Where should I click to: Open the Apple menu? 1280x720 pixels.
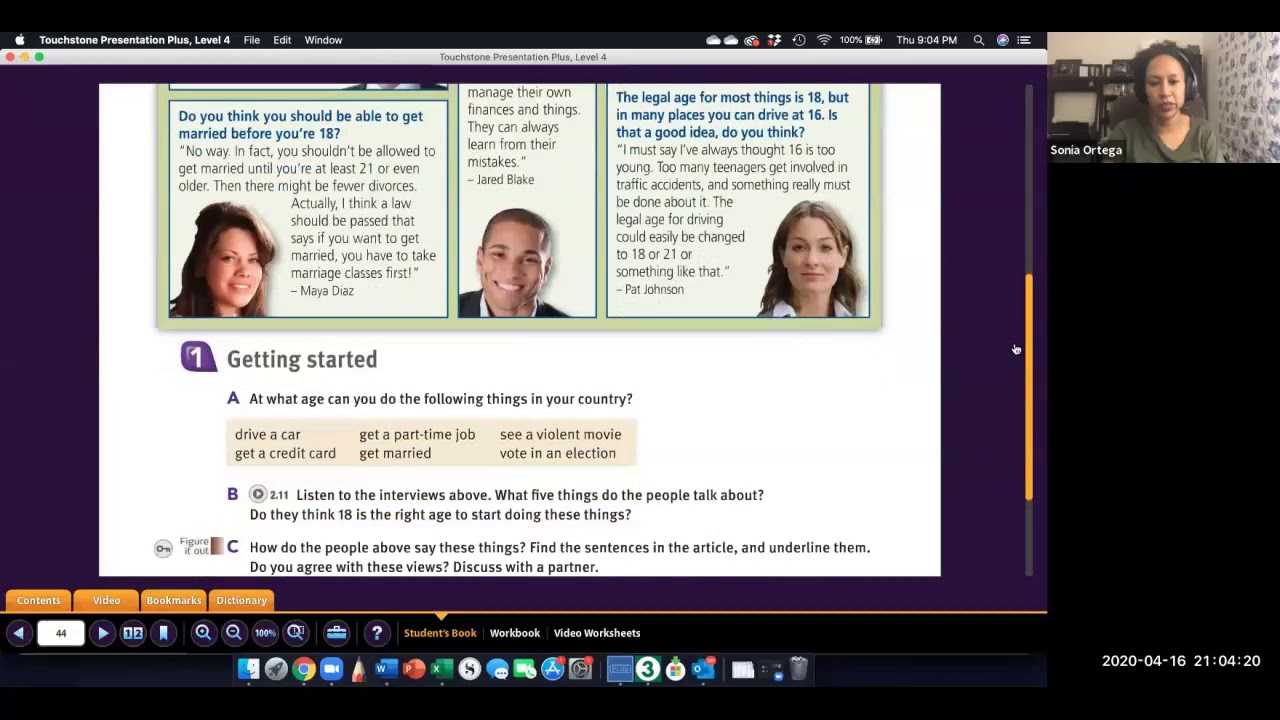pyautogui.click(x=19, y=40)
